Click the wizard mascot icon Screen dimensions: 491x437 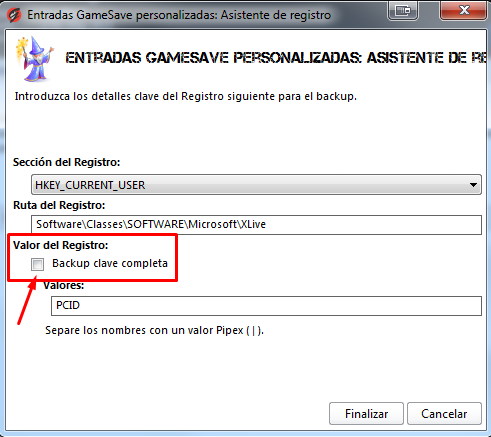pyautogui.click(x=35, y=59)
